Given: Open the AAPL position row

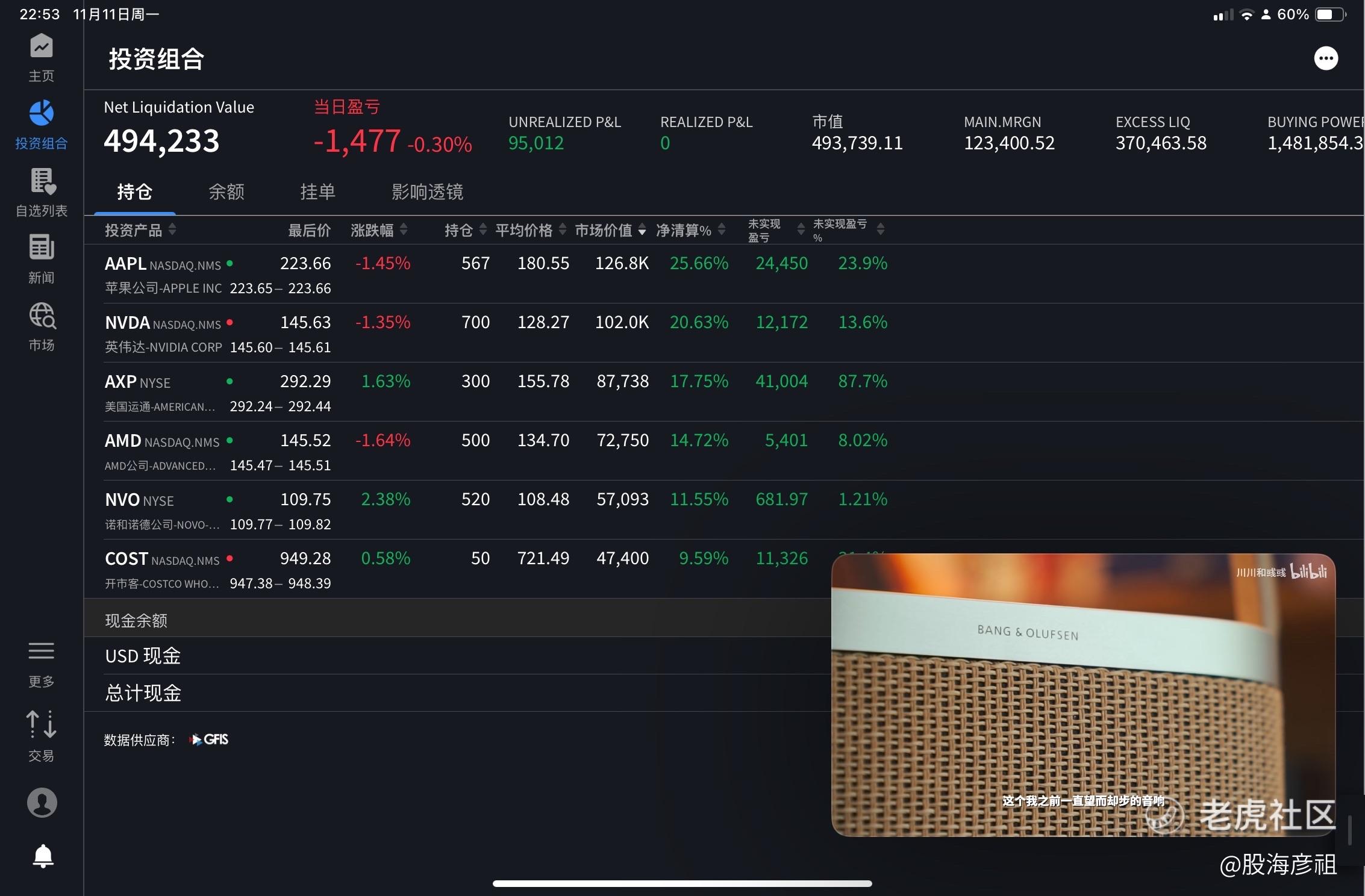Looking at the screenshot, I should tap(724, 275).
